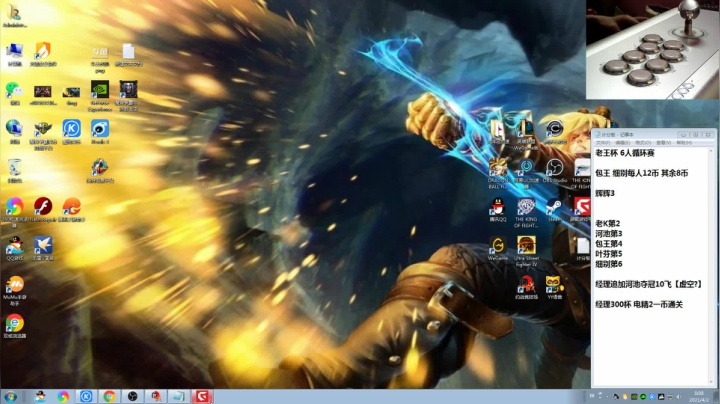Launch the Thunder blue bird download shortcut
Screen dimensions: 720x404
(x=43, y=249)
